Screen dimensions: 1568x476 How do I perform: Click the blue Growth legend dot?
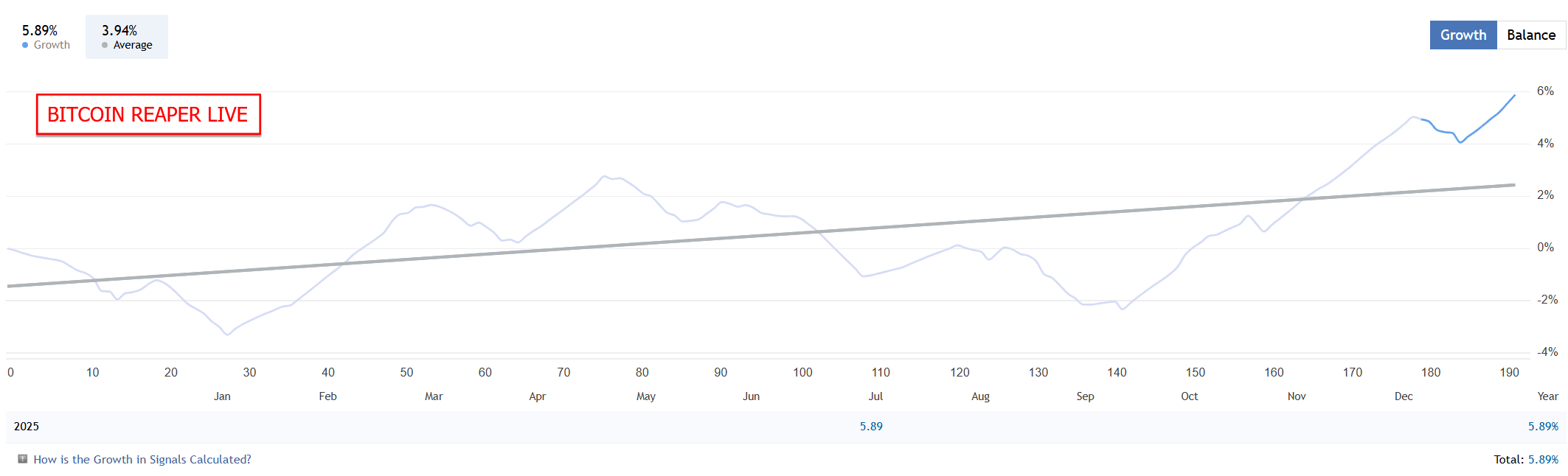(x=26, y=45)
